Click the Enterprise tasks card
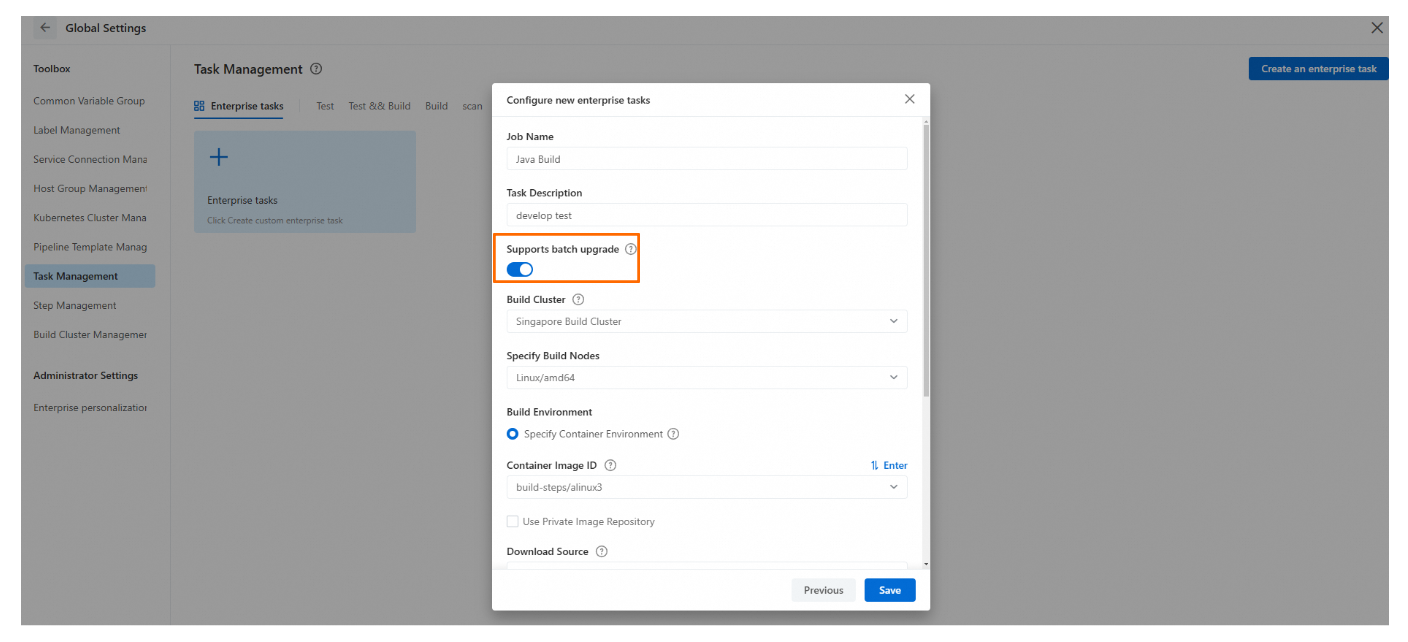Screen dimensions: 1408x642 305,182
